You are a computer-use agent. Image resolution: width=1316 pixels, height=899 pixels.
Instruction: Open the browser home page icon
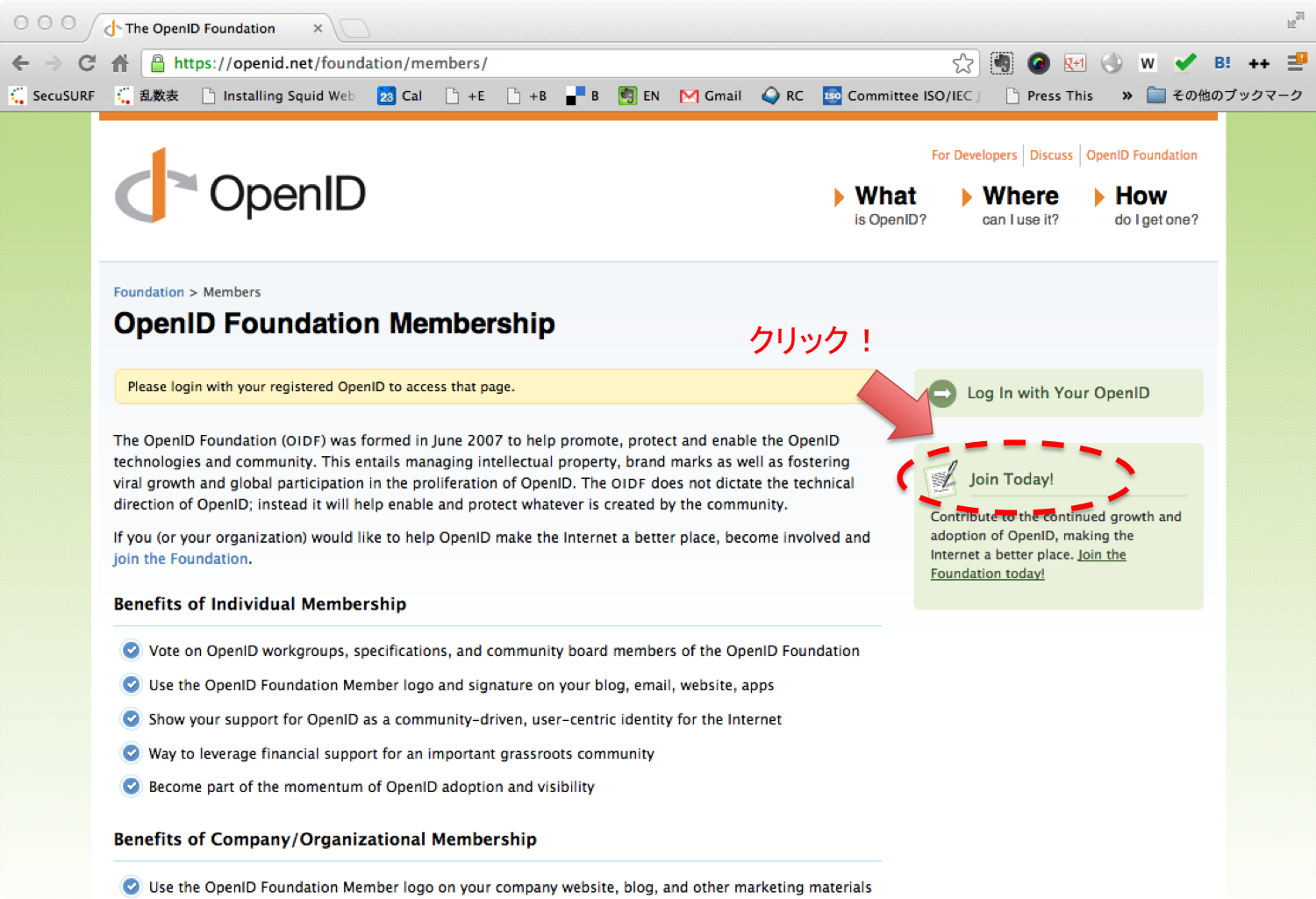click(x=120, y=63)
